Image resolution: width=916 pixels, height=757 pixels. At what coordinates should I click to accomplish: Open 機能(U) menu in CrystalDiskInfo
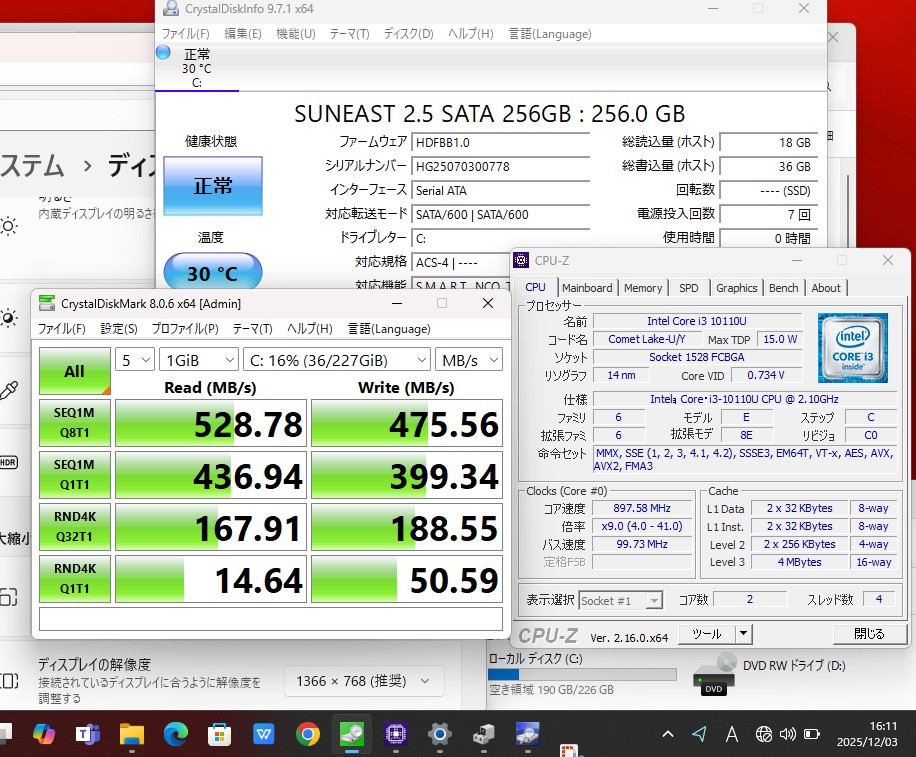click(296, 34)
